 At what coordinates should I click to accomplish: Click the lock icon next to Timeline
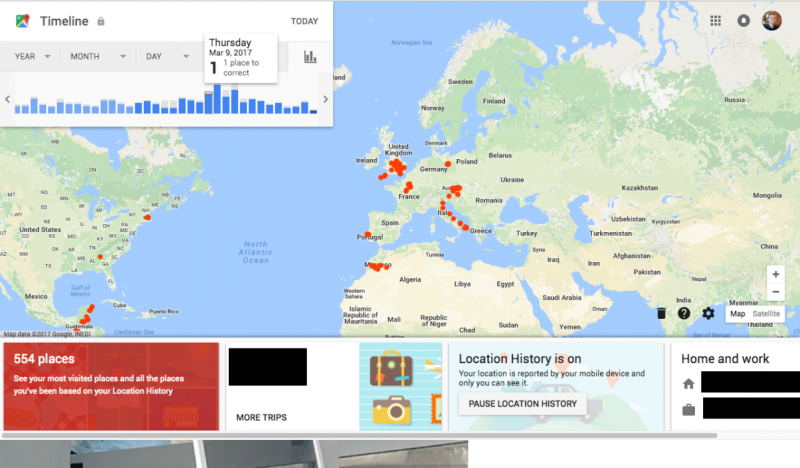point(101,21)
